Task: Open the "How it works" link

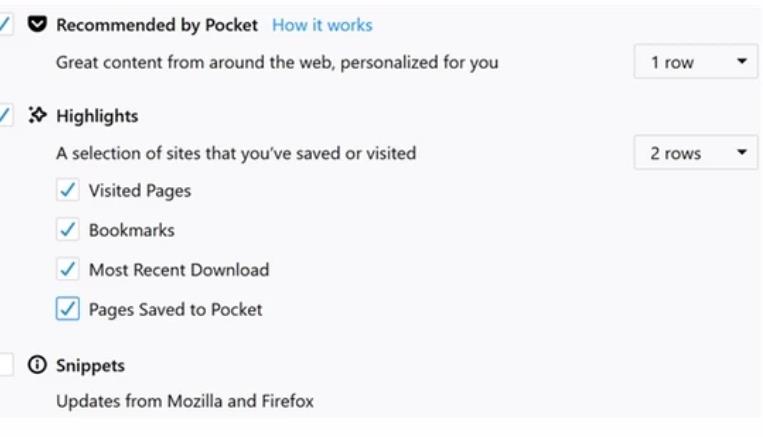Action: (x=322, y=25)
